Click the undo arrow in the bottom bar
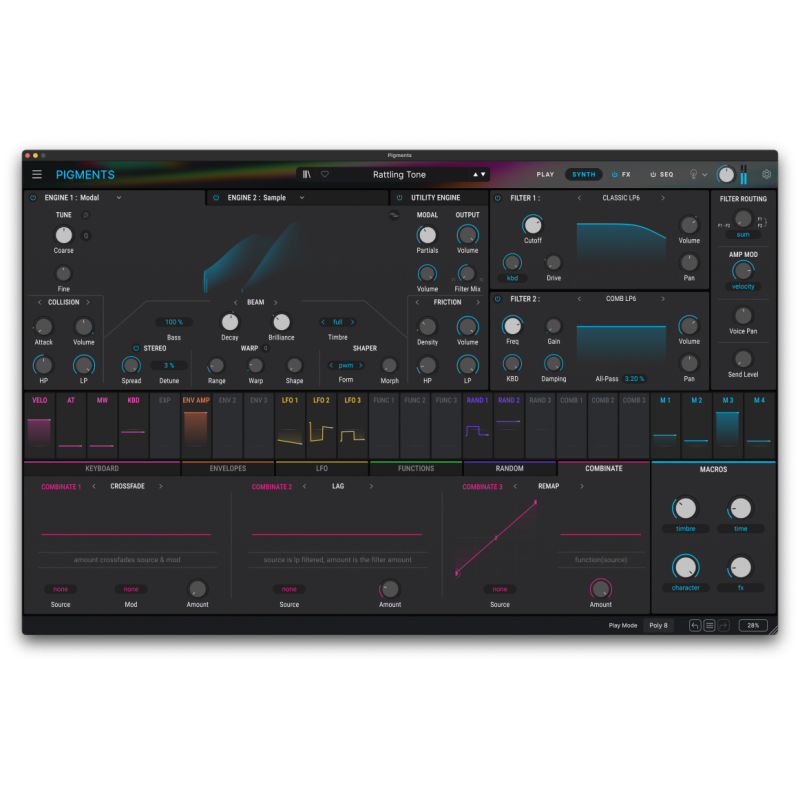The width and height of the screenshot is (800, 800). (695, 625)
